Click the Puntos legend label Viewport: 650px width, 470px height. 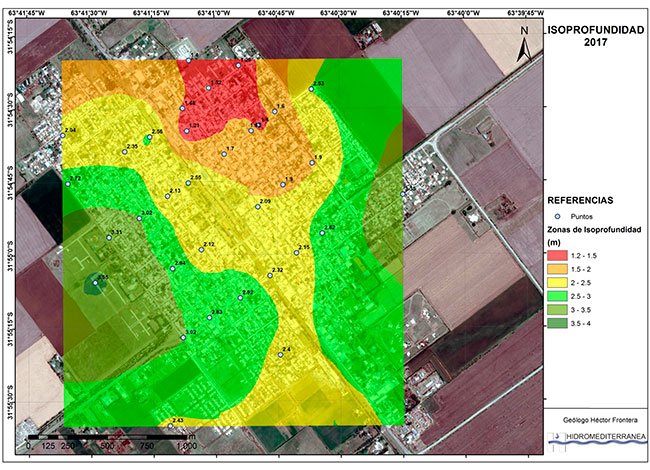[x=582, y=217]
